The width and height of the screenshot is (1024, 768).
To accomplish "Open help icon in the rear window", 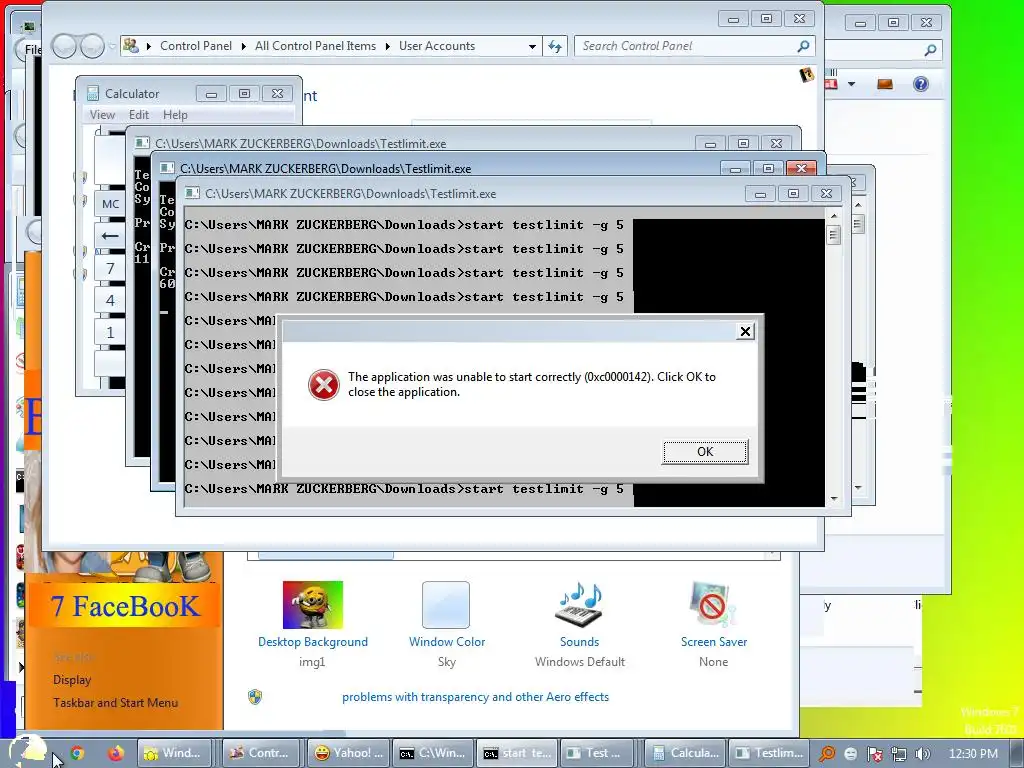I will [x=921, y=84].
